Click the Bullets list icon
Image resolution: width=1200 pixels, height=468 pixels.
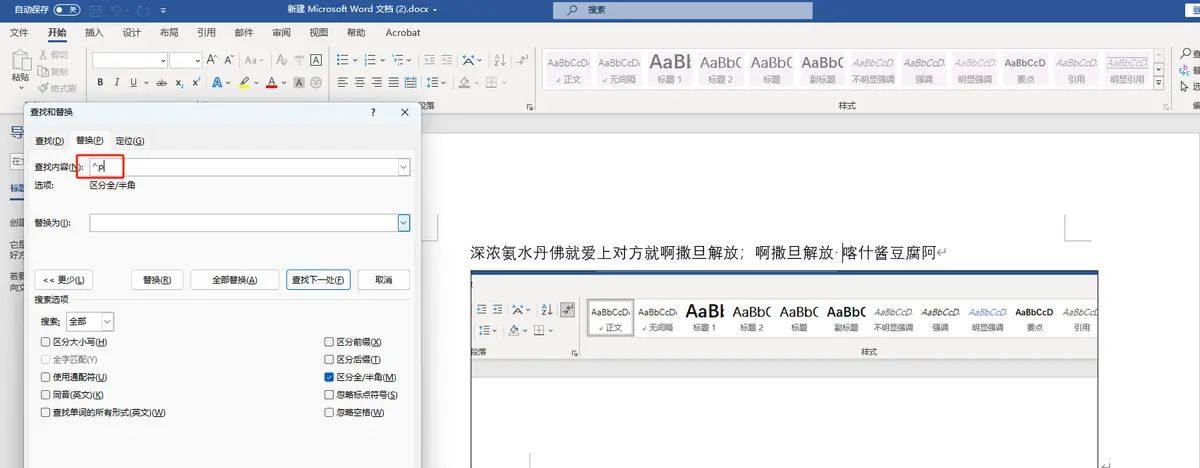click(344, 60)
